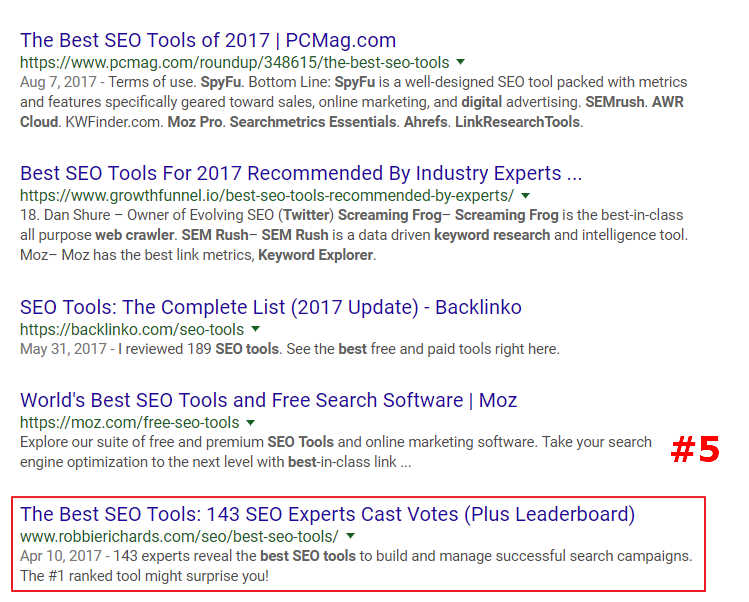749x602 pixels.
Task: Open the 143 SEO Experts Cast Votes result
Action: tap(327, 515)
